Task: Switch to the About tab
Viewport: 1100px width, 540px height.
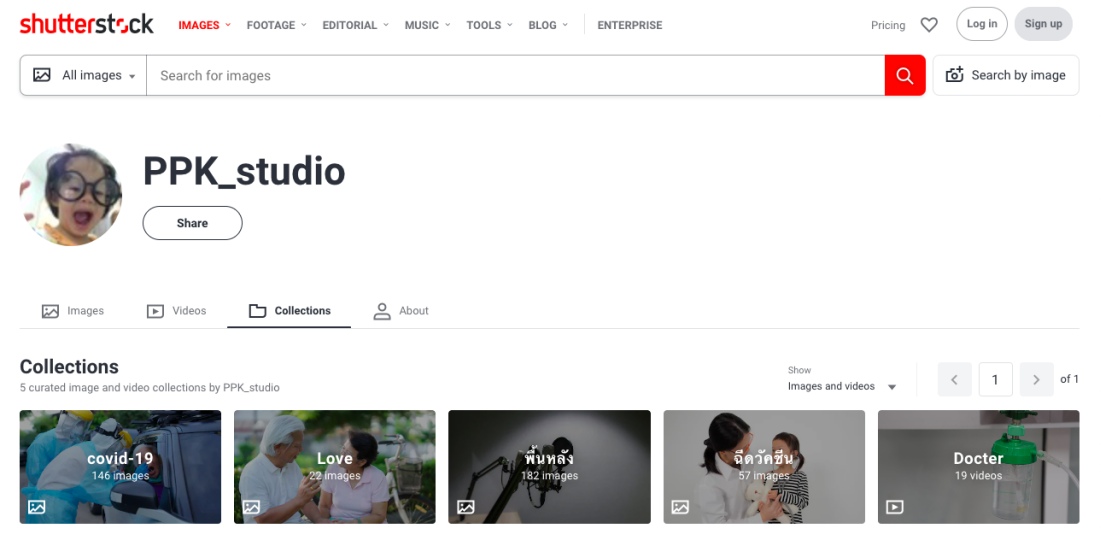Action: pyautogui.click(x=401, y=311)
